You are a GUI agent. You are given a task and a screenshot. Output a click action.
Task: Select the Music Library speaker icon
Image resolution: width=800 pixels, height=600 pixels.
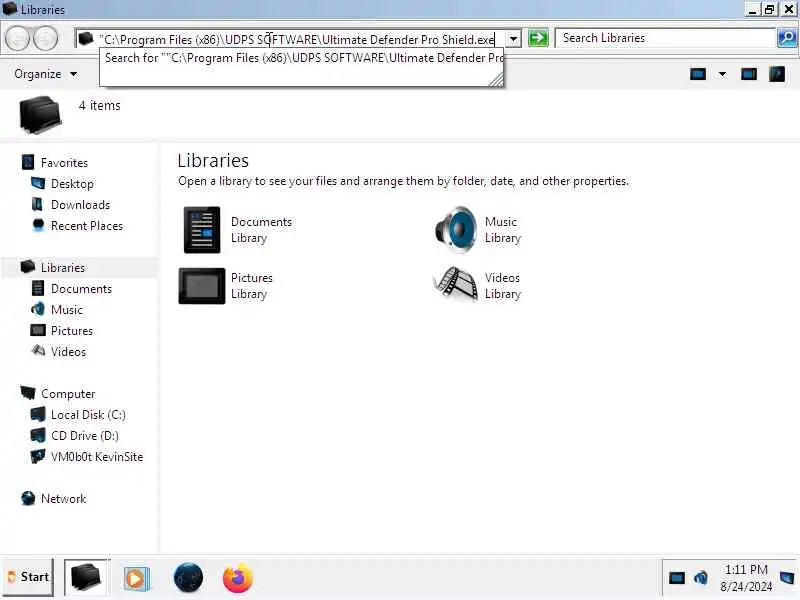click(x=456, y=230)
